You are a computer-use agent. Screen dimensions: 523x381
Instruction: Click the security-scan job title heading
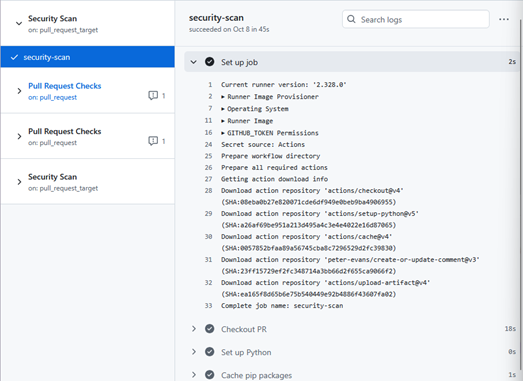pyautogui.click(x=216, y=18)
